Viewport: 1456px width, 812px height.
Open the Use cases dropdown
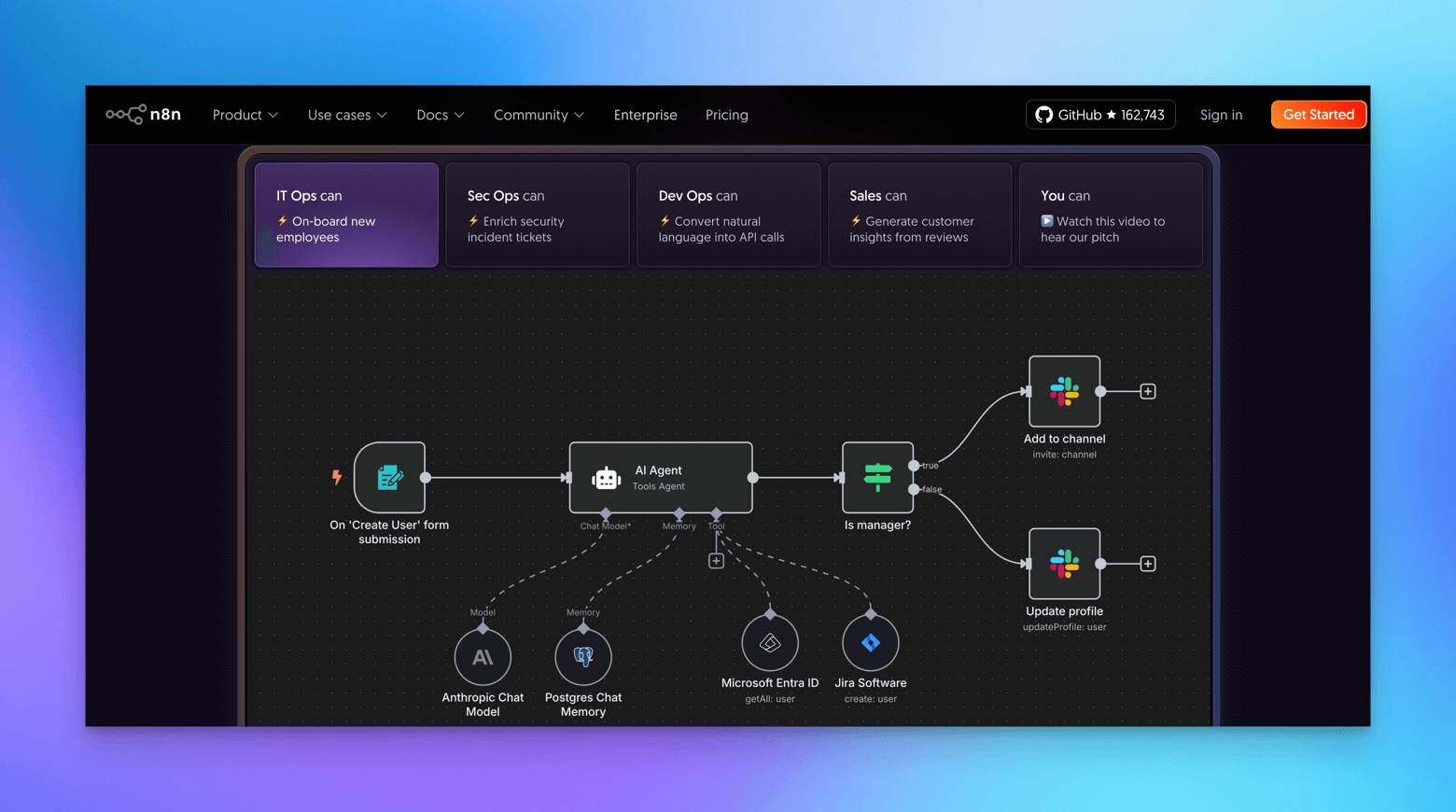346,115
